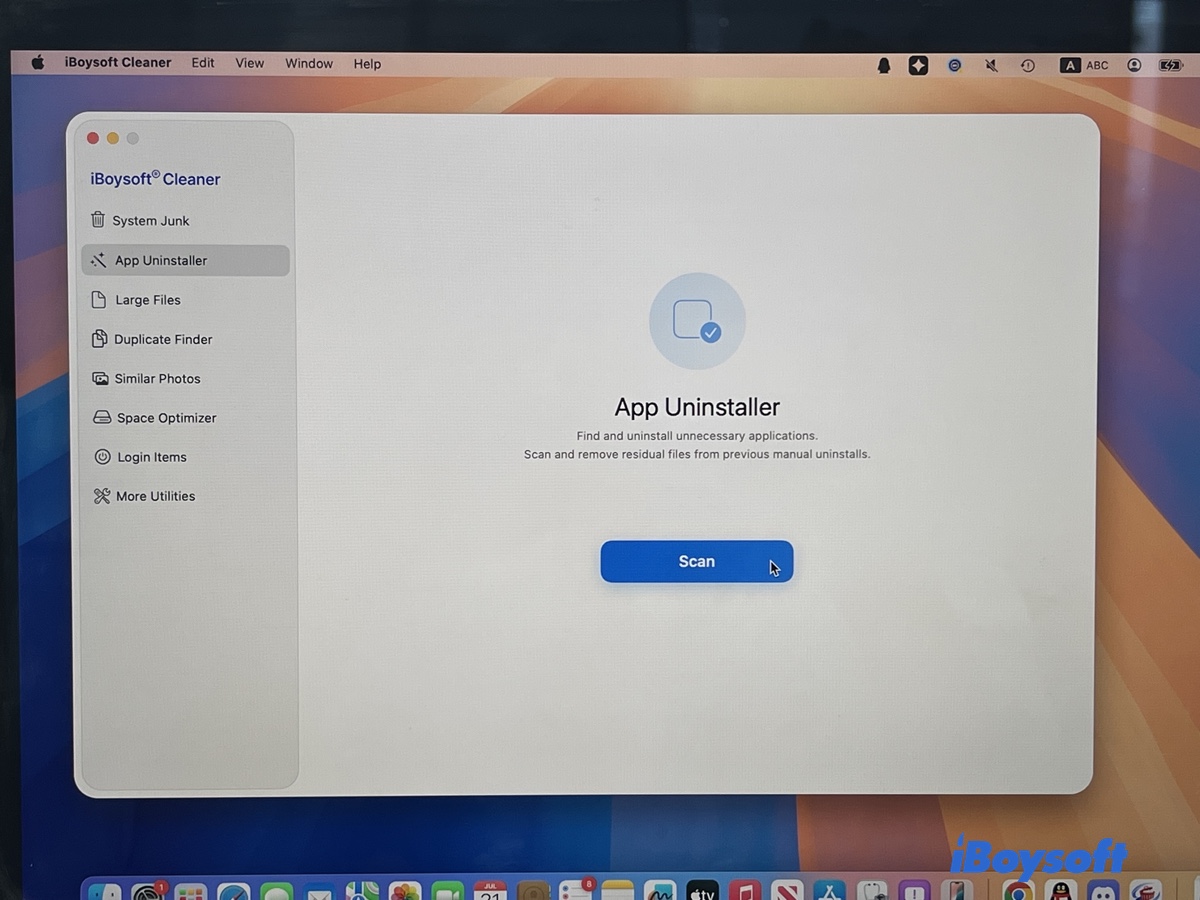Click the document icon beside Large Files
Screen dimensions: 1200x900
[98, 299]
